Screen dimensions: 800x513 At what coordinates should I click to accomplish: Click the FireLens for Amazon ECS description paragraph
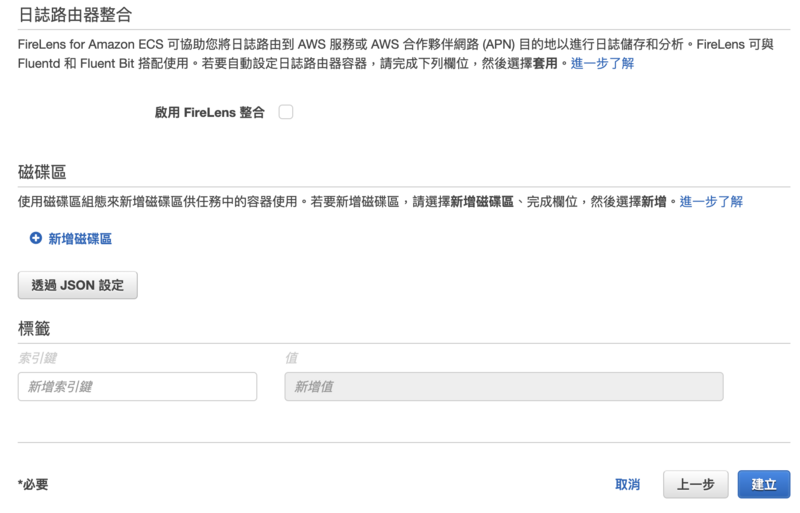(396, 54)
